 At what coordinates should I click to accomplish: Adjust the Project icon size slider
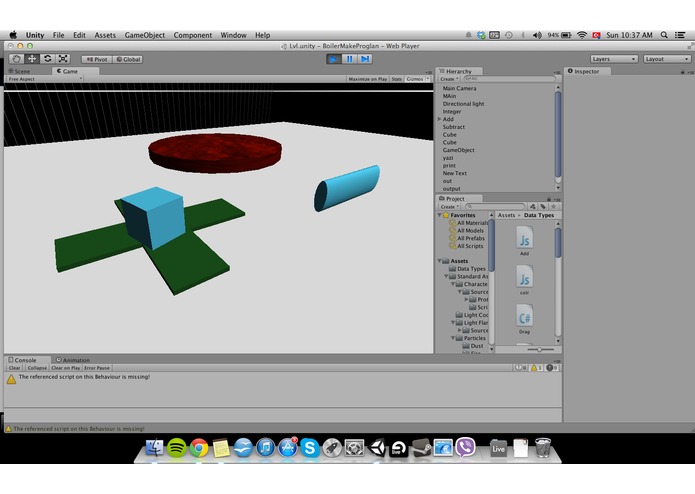click(x=540, y=349)
